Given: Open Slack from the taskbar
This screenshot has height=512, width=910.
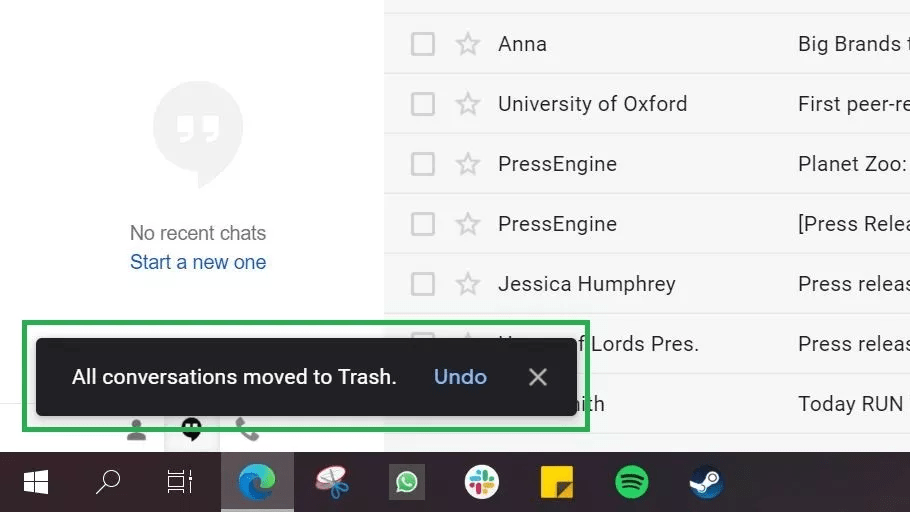Looking at the screenshot, I should [482, 482].
